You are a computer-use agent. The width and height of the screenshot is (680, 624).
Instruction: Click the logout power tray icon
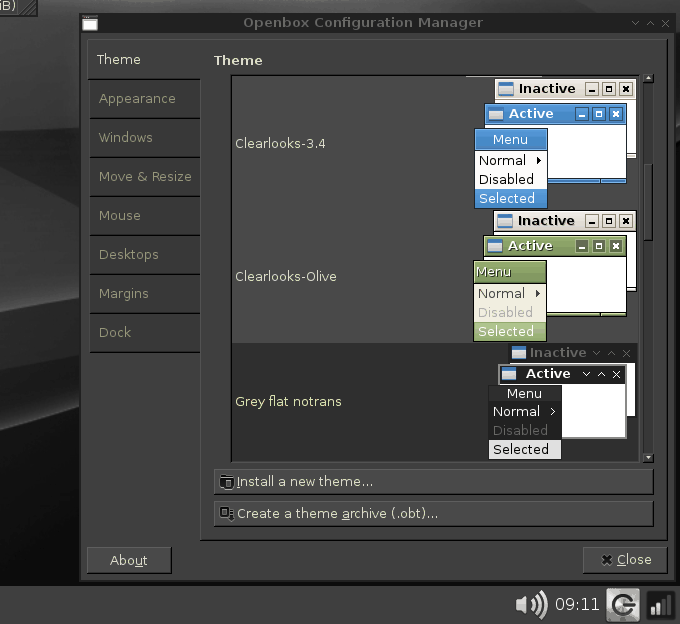click(623, 604)
